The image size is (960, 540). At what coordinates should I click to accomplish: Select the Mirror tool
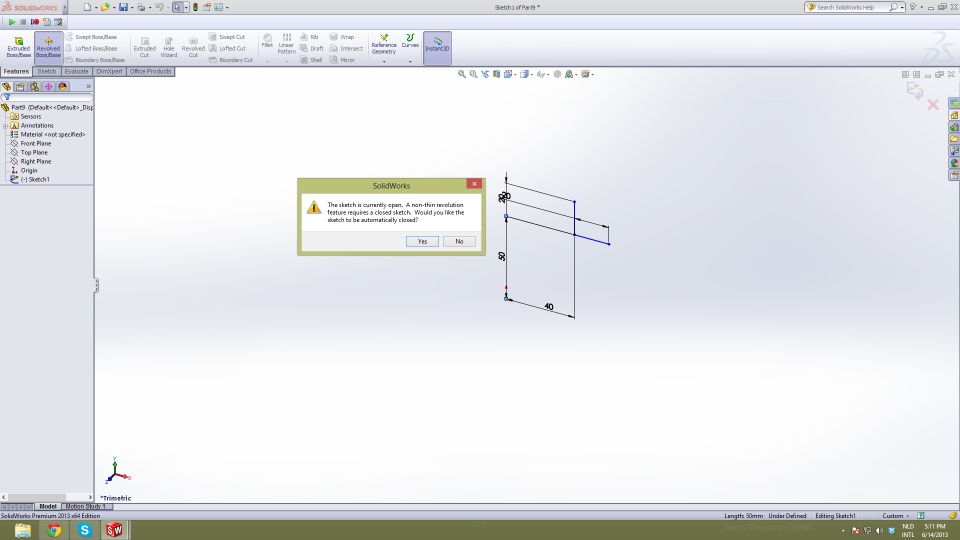pyautogui.click(x=342, y=60)
